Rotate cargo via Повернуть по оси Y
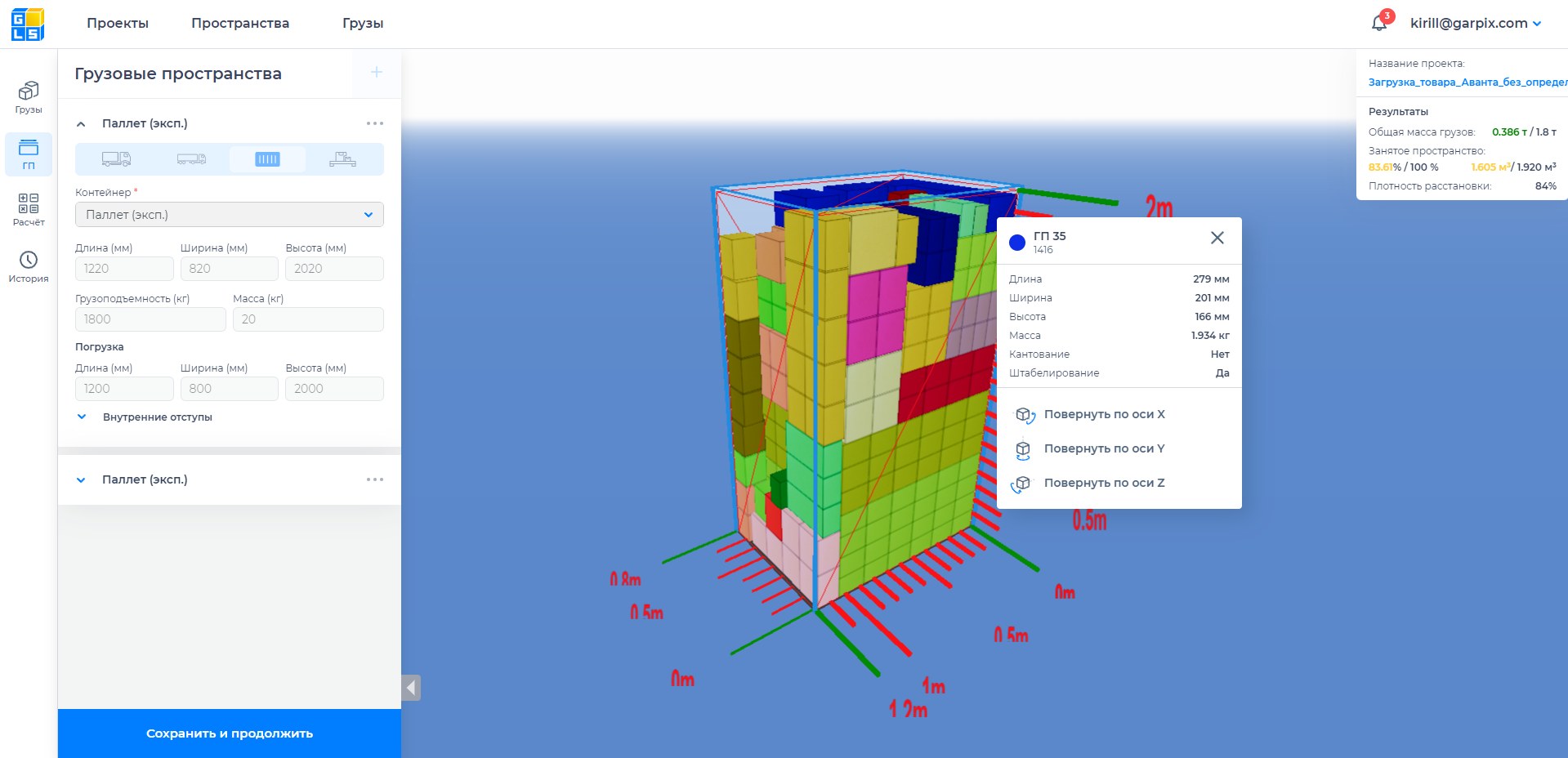Viewport: 1568px width, 758px height. [1104, 448]
